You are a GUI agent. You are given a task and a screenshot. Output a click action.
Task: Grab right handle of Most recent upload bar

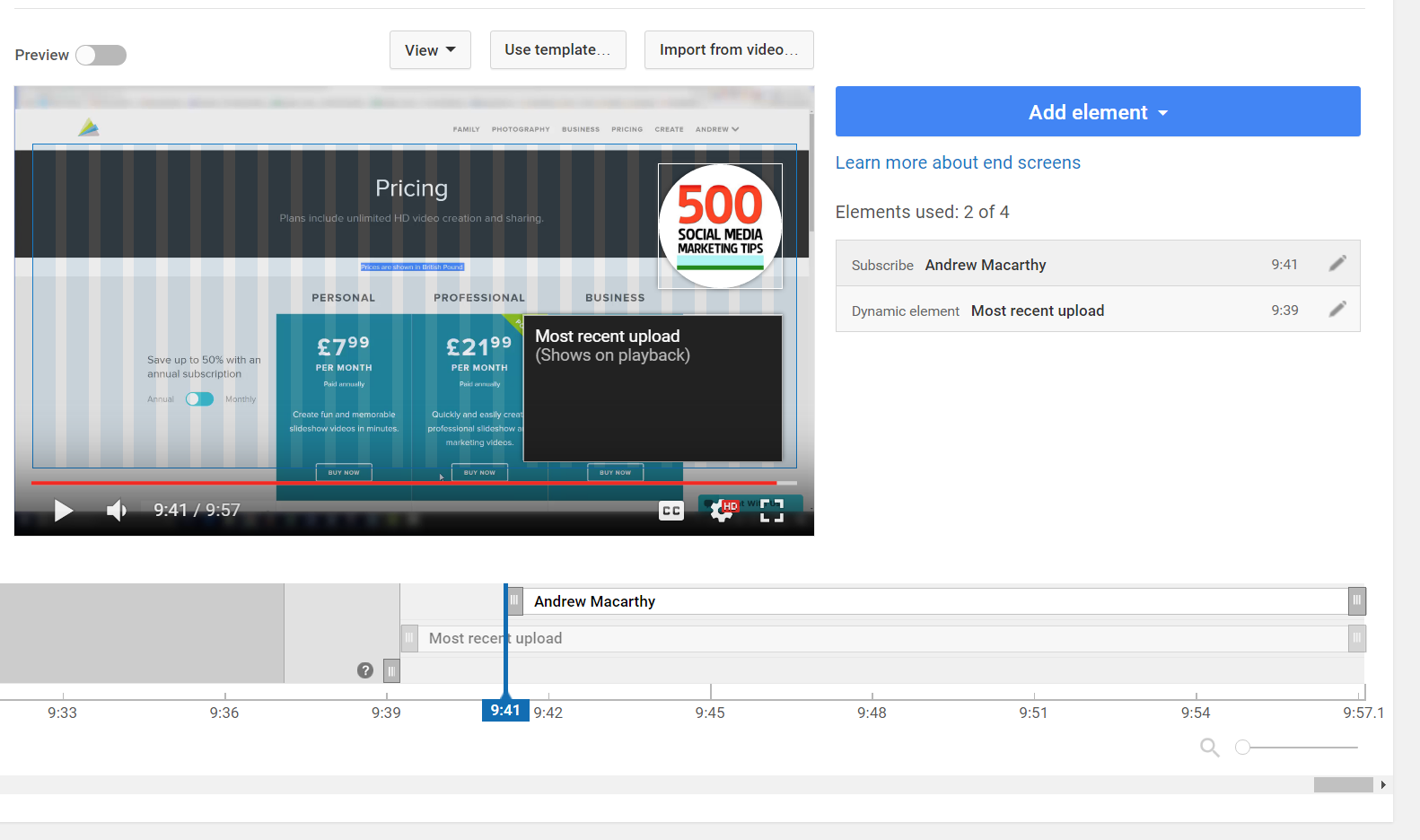tap(1357, 638)
